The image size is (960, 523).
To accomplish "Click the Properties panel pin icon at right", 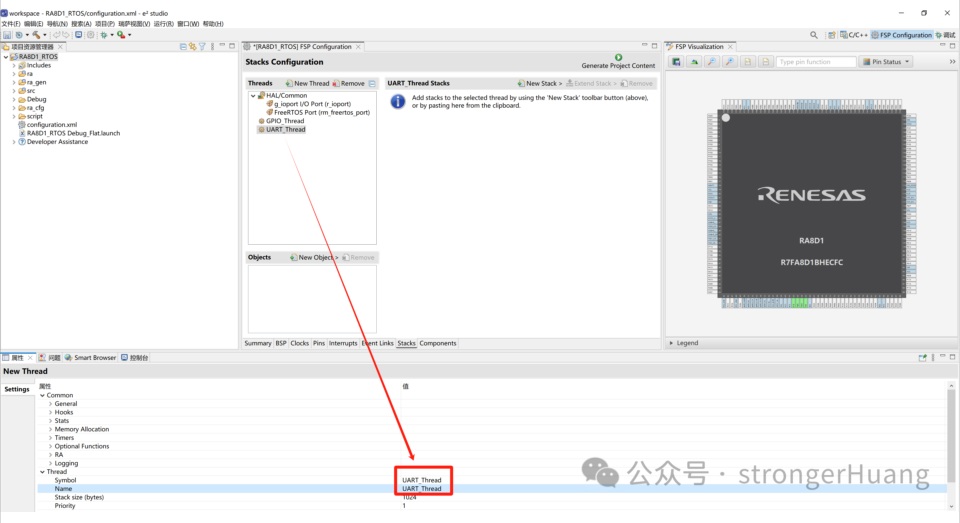I will [923, 358].
